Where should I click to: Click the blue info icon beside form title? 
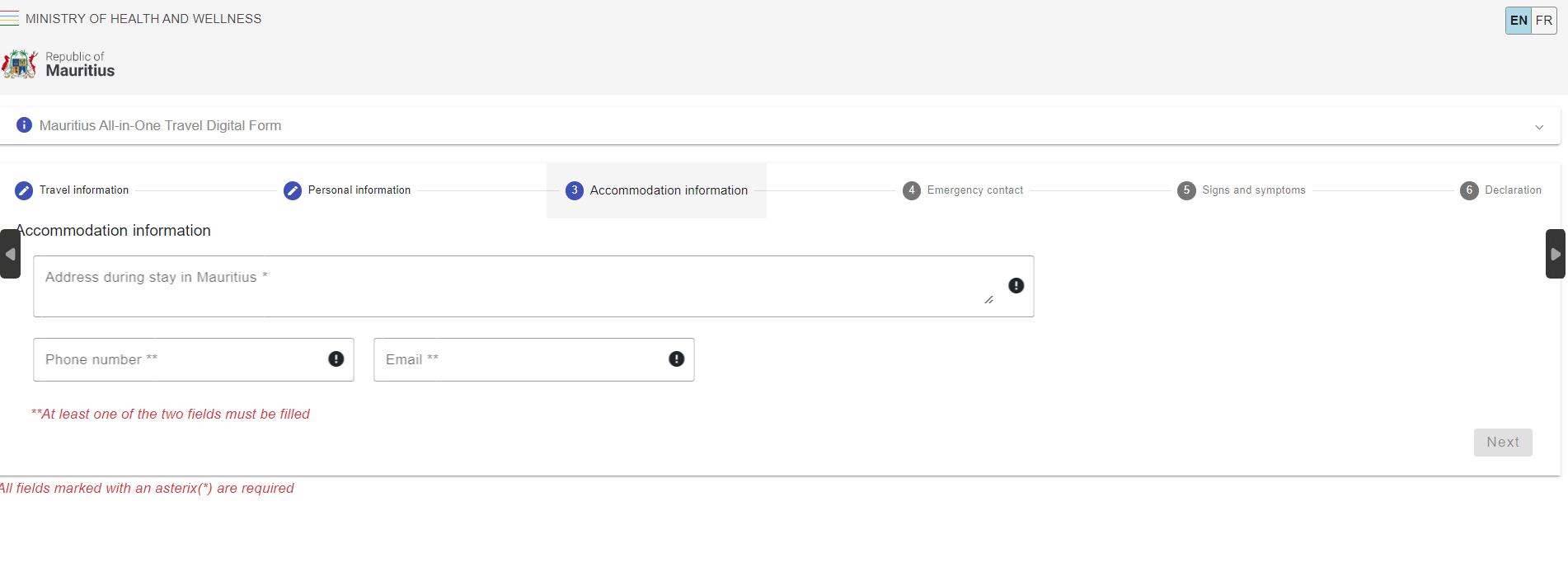[x=24, y=125]
